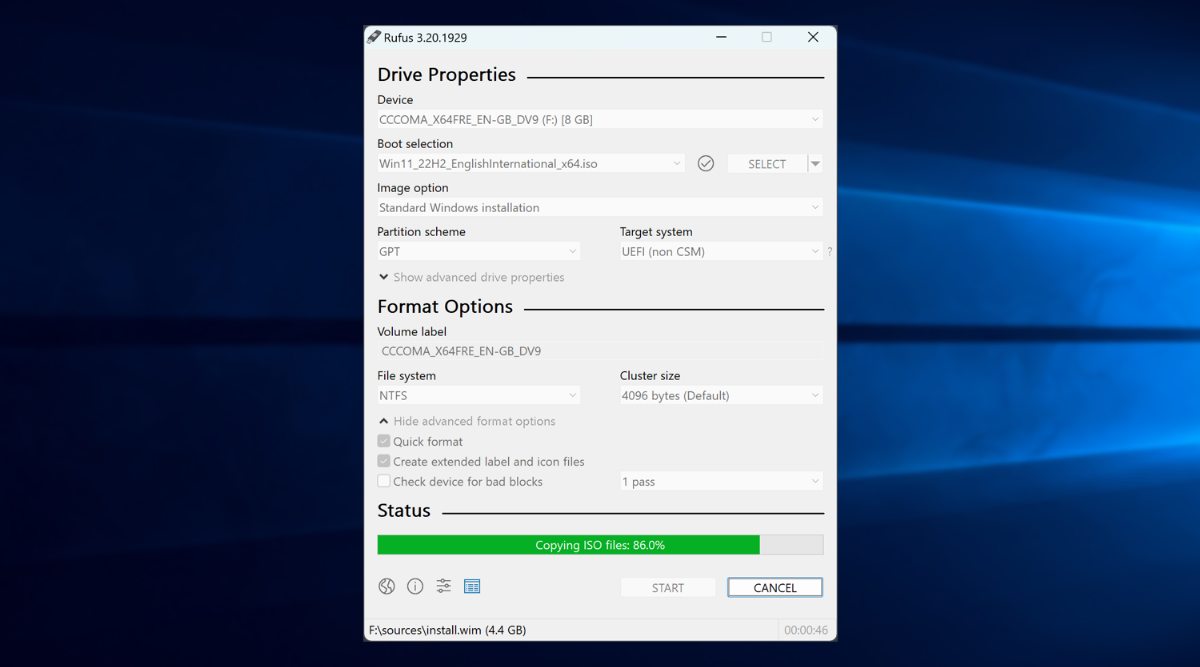Click the ISO checksum checkmark icon
Screen dimensions: 1200x667
coord(706,163)
